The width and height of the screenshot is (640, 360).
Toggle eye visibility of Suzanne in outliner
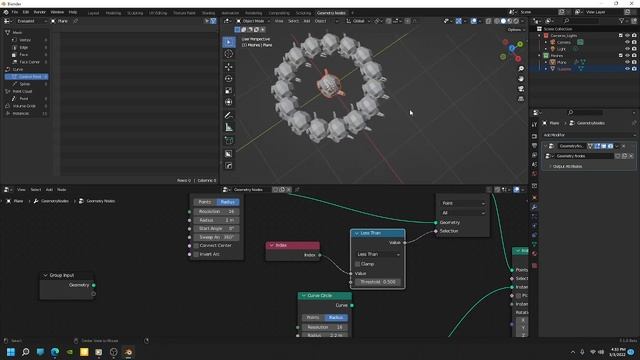tap(627, 69)
